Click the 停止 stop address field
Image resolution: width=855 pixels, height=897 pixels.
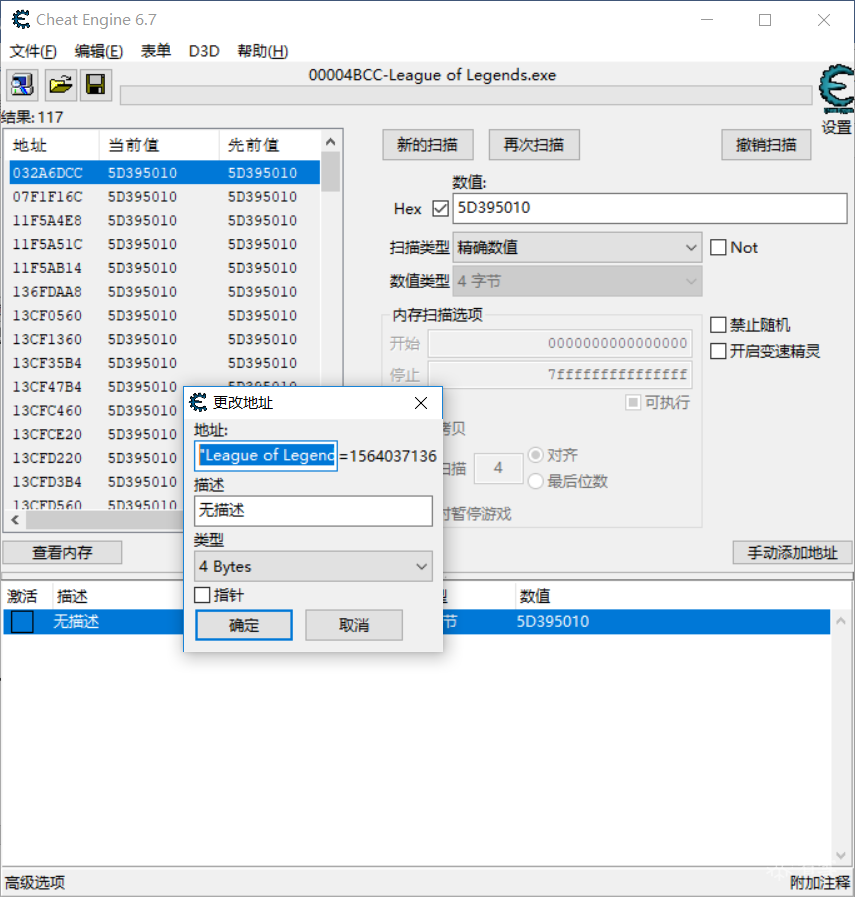pos(560,375)
